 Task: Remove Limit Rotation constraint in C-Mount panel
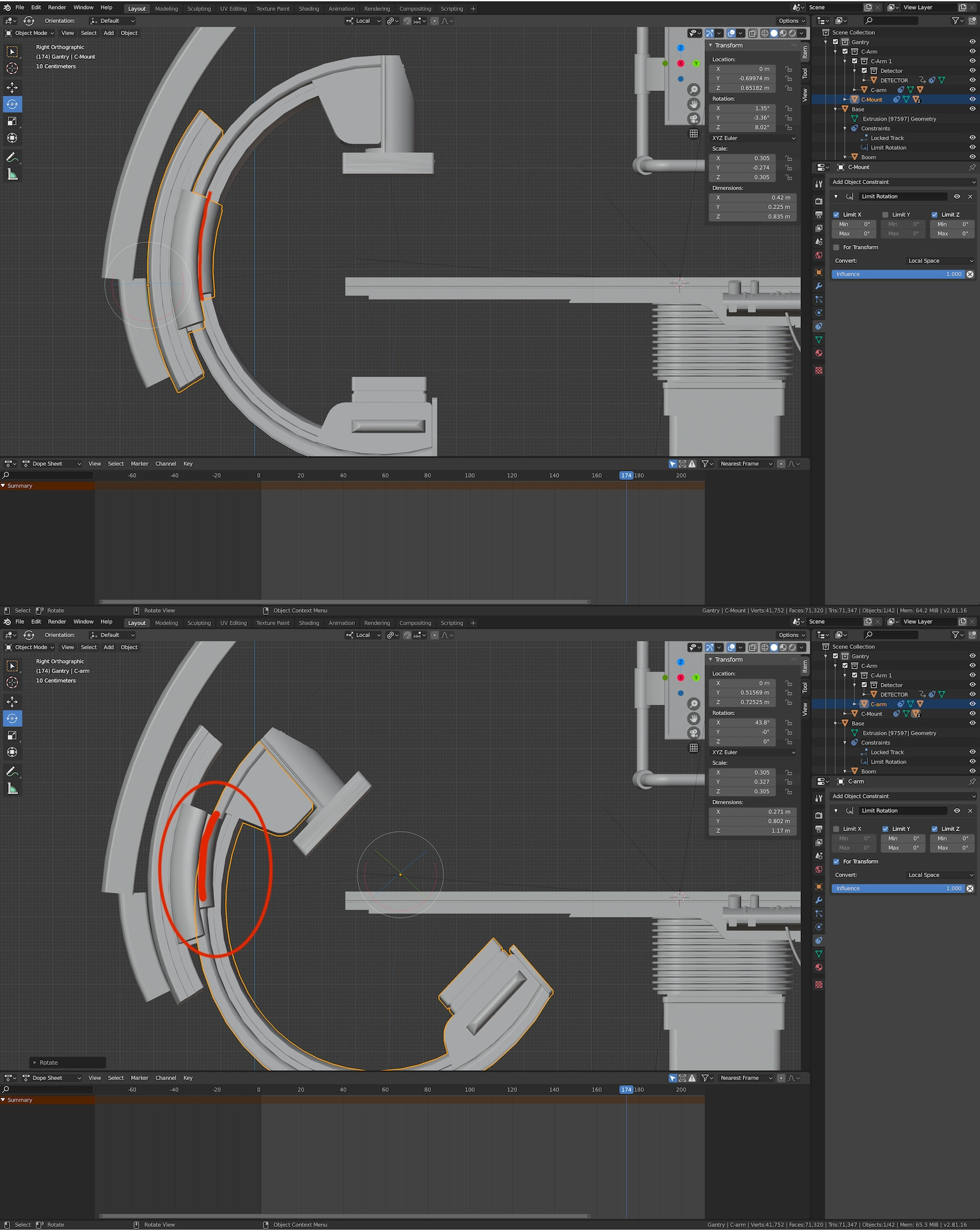[x=970, y=196]
